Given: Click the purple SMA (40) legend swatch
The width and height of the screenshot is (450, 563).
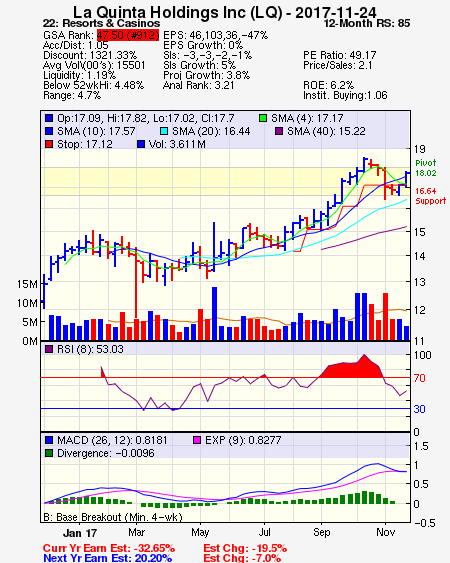Looking at the screenshot, I should tap(279, 131).
